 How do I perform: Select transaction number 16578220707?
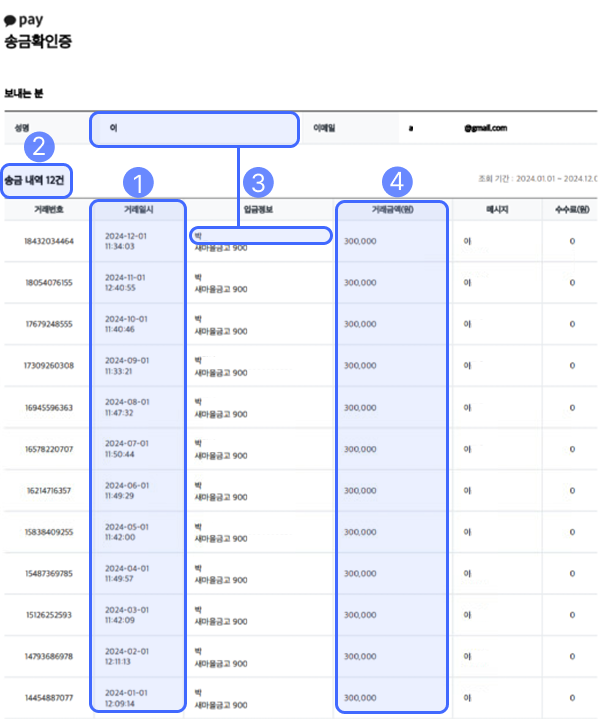pos(49,449)
